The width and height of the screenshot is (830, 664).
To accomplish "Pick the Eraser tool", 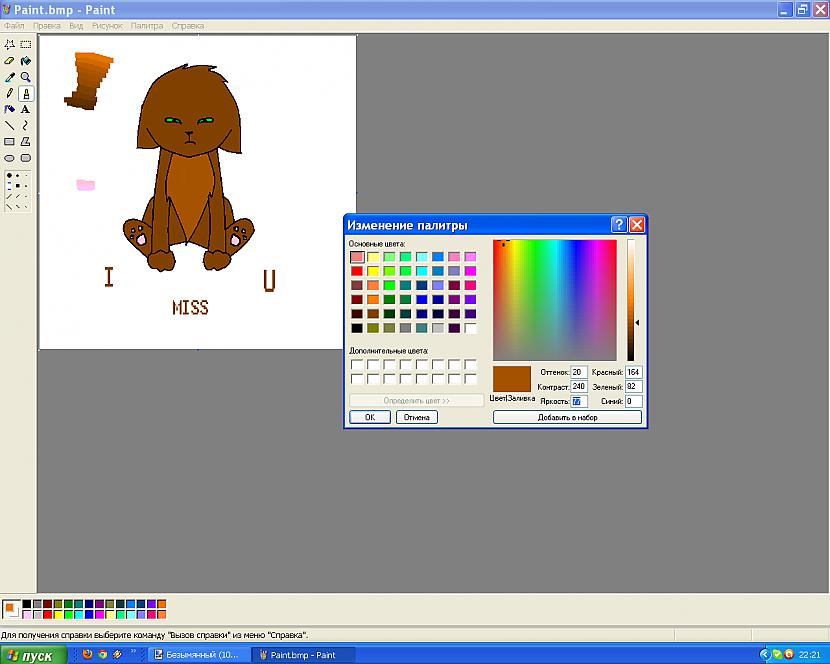I will point(10,61).
